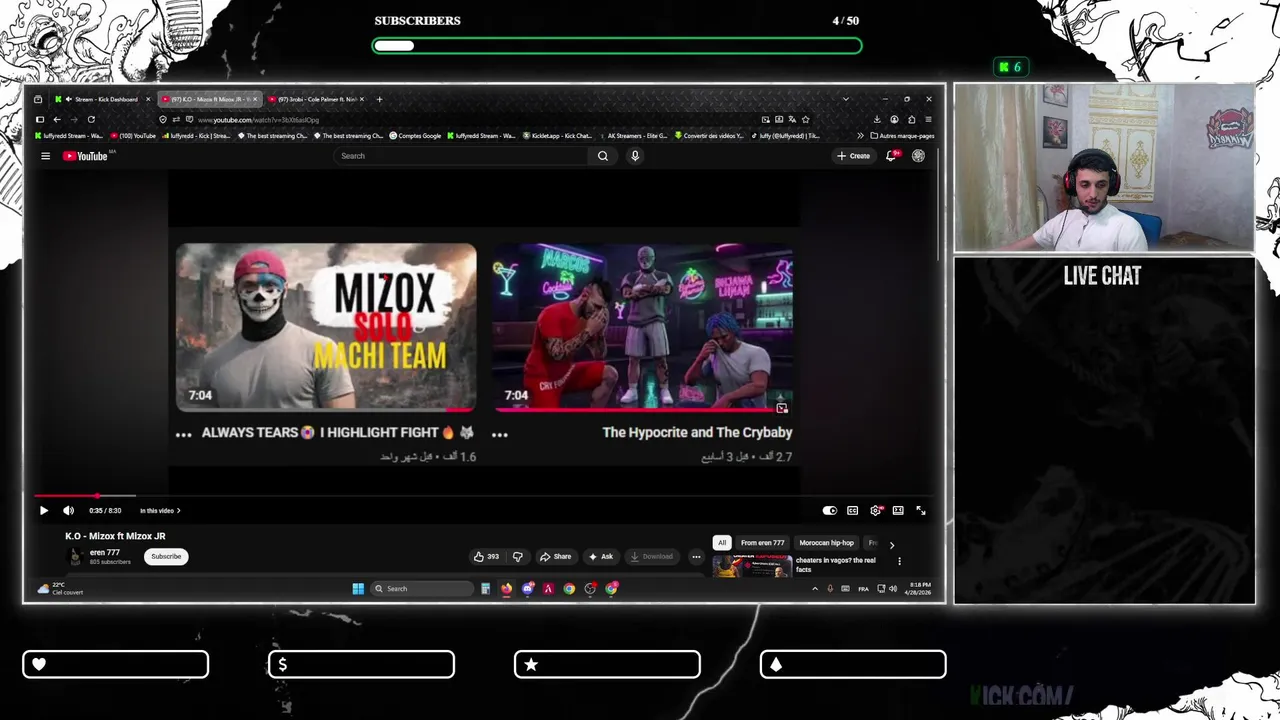Open more actions beside Download
This screenshot has width=1280, height=720.
[x=696, y=556]
